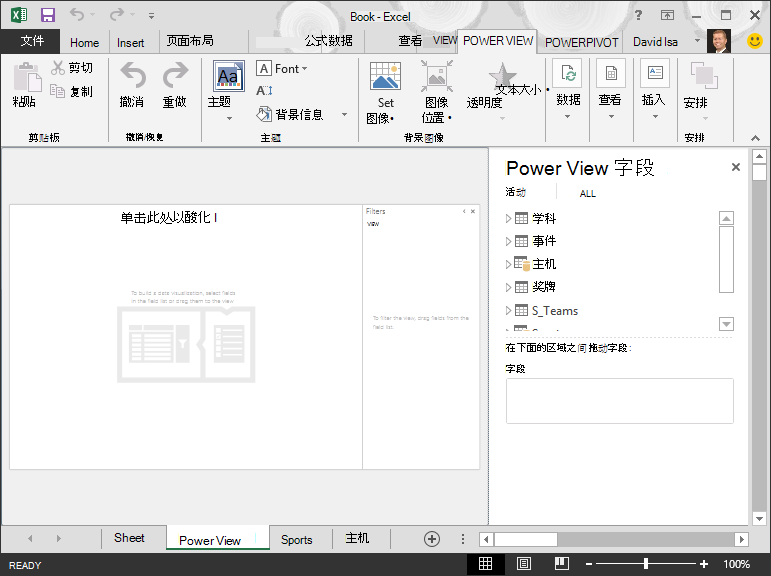The image size is (771, 576).
Task: Click the 数据 refresh data icon
Action: click(568, 73)
